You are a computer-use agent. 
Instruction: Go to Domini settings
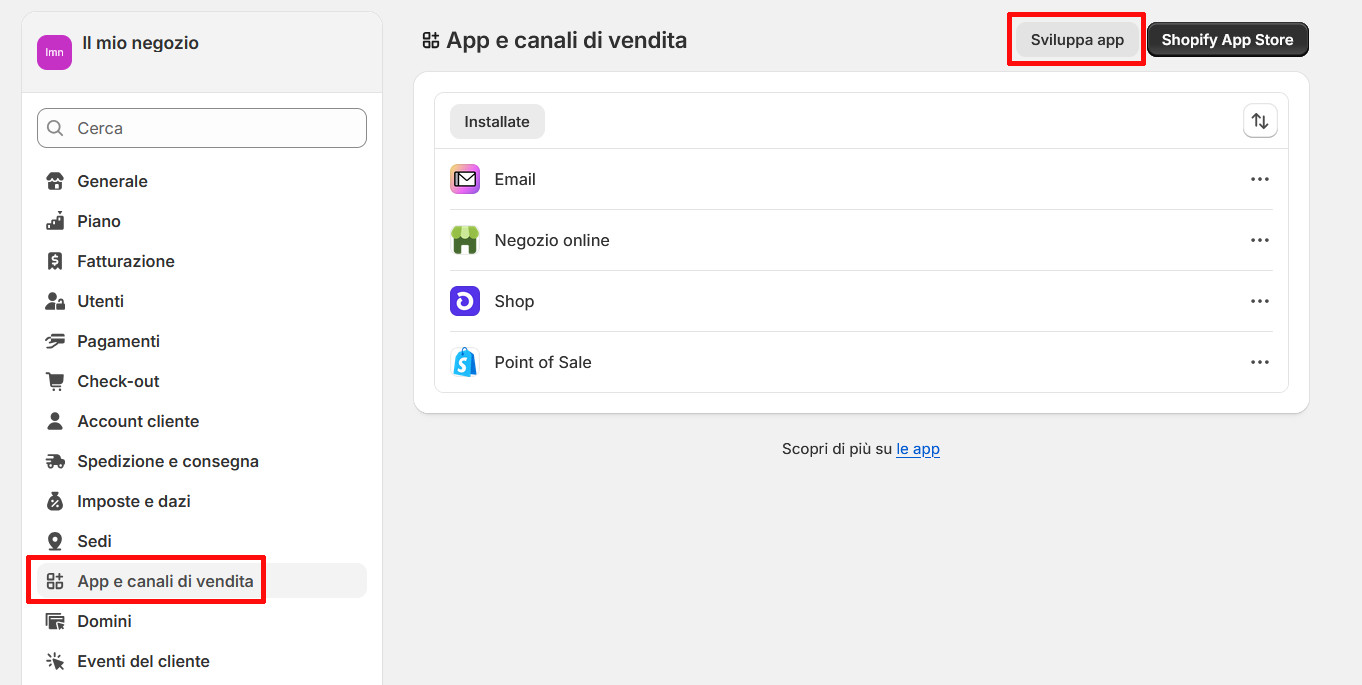(202, 621)
